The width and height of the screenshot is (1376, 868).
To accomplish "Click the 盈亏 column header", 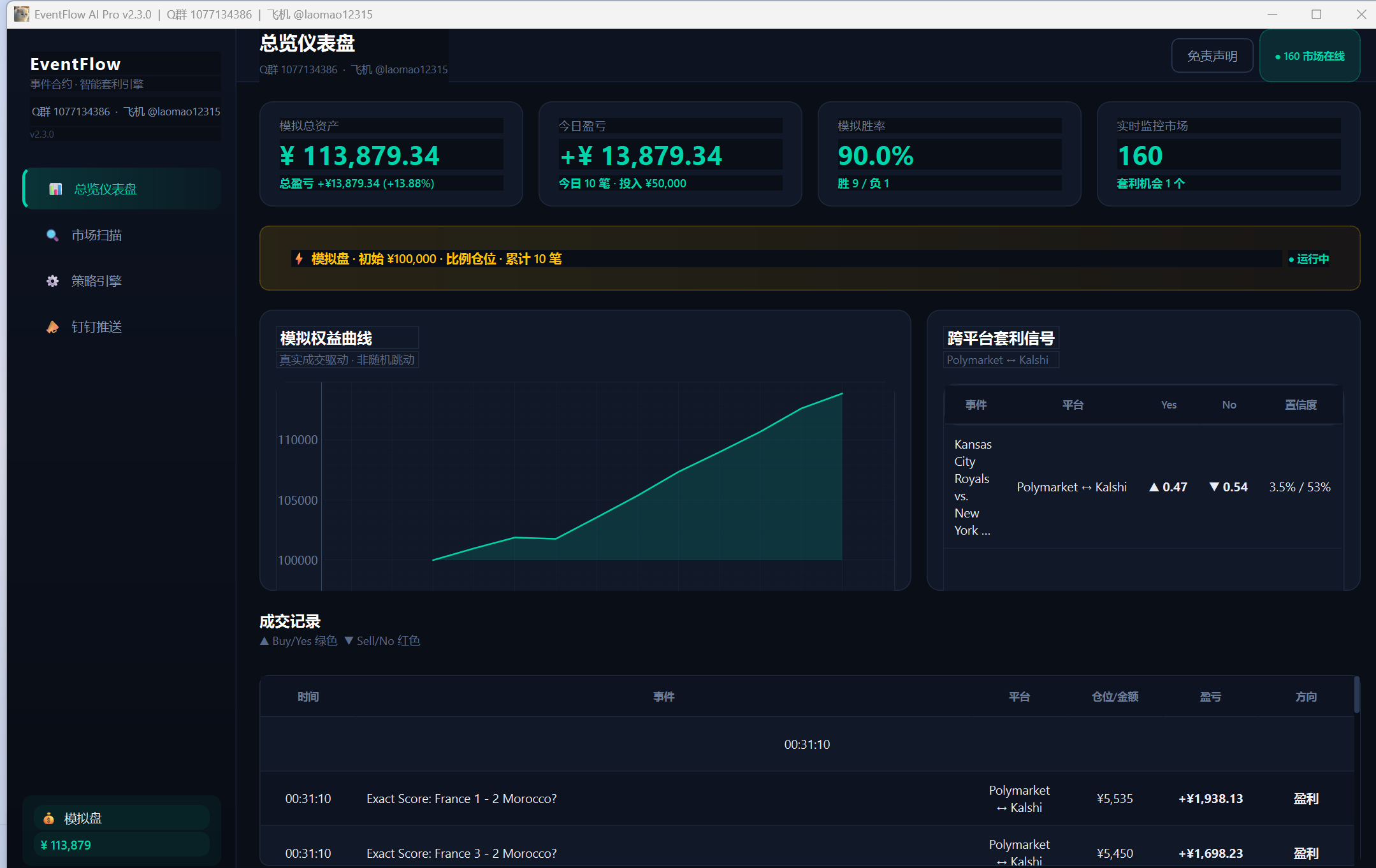I will (1210, 697).
